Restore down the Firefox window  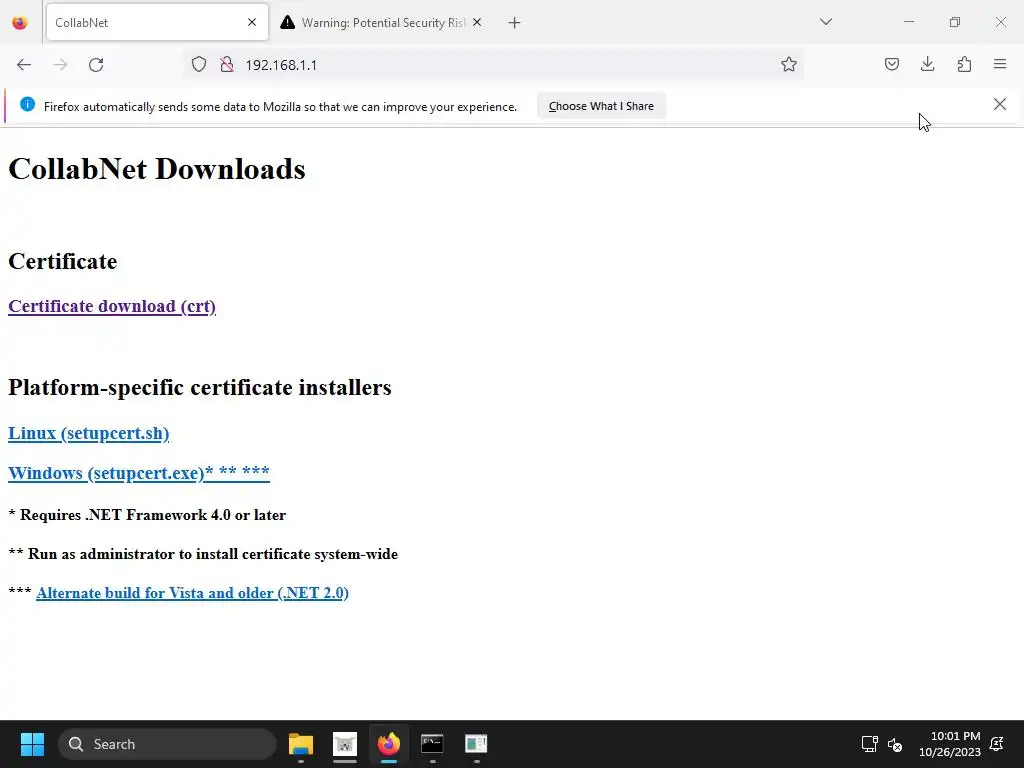click(x=954, y=22)
